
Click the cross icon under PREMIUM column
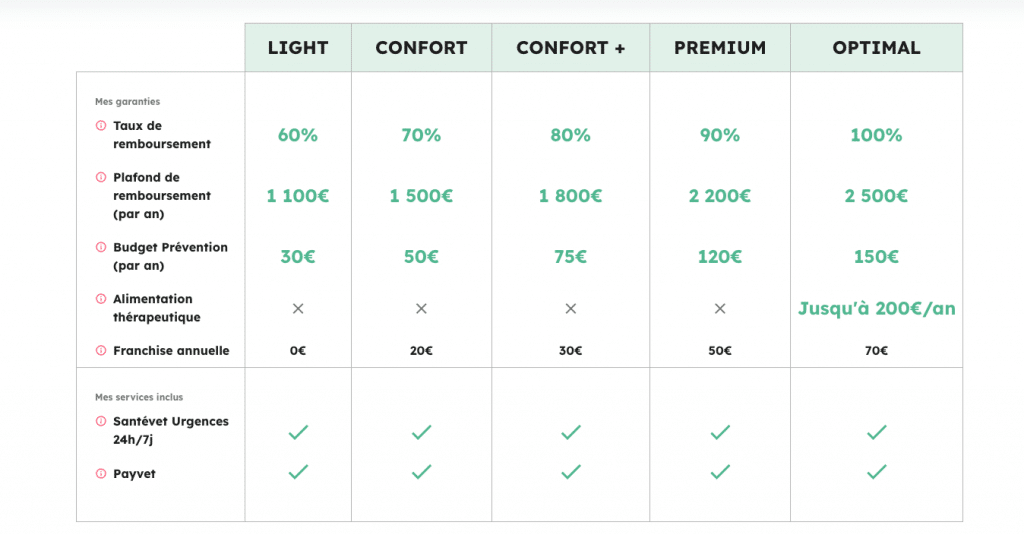pyautogui.click(x=719, y=309)
